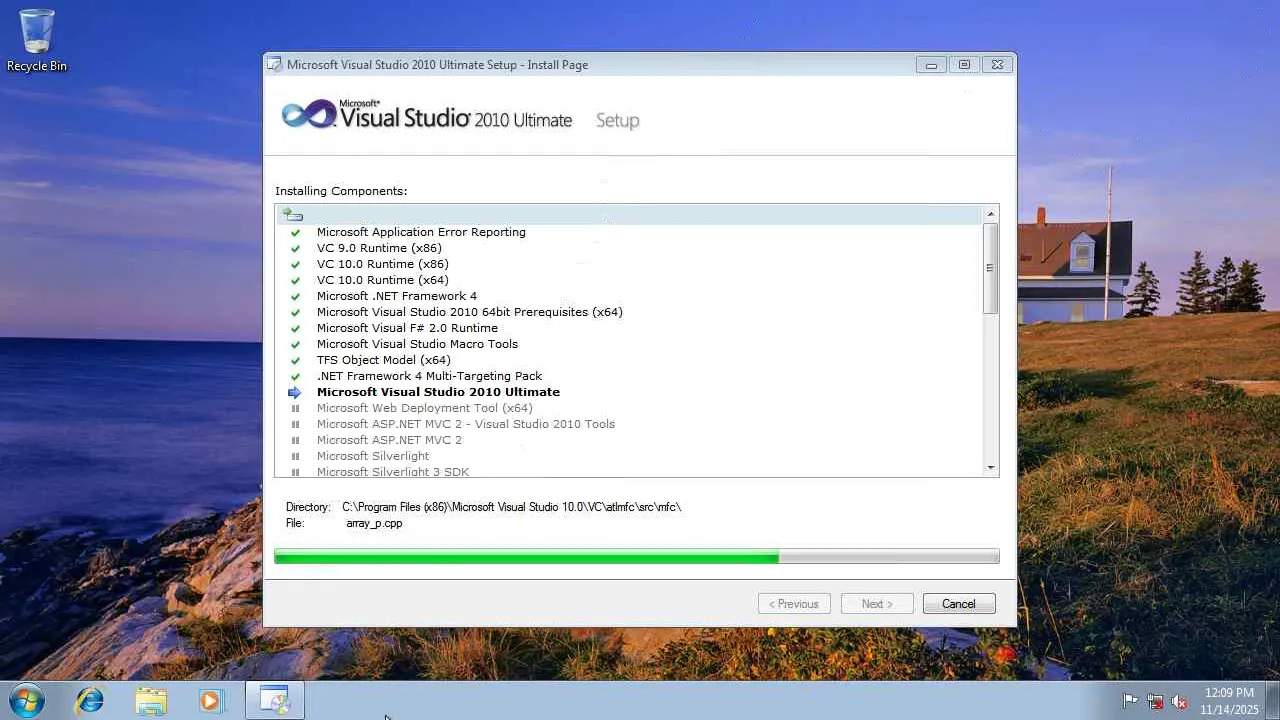
Task: Click pending icon beside ASP.NET MVC 2 - Visual Studio 2010 Tools
Action: 295,424
